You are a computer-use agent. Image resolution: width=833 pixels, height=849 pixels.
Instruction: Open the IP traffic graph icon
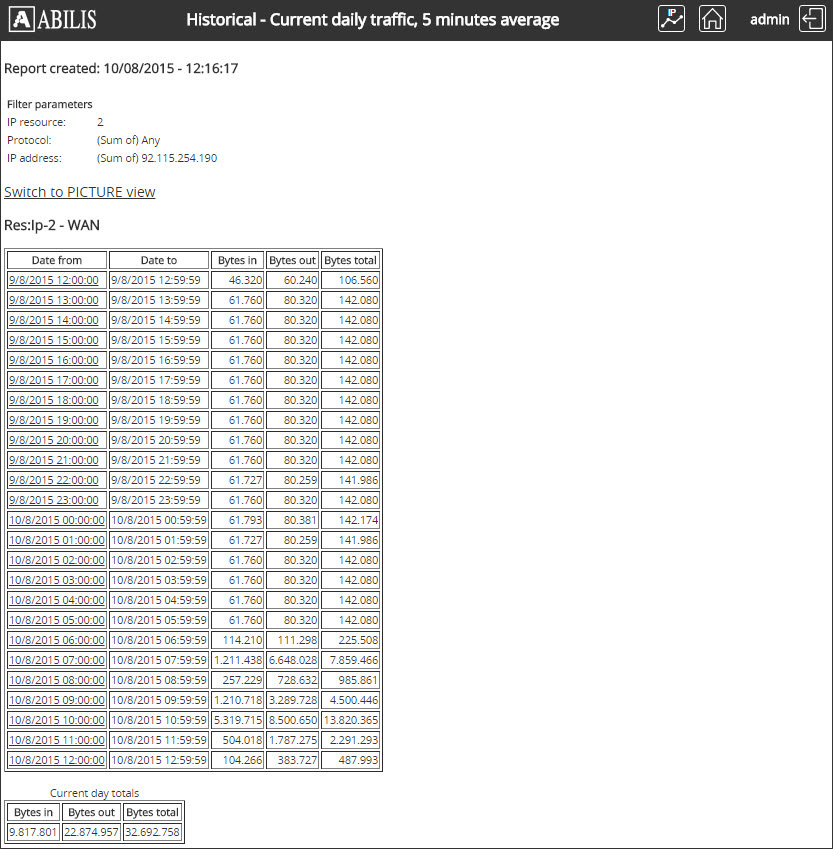pos(671,18)
